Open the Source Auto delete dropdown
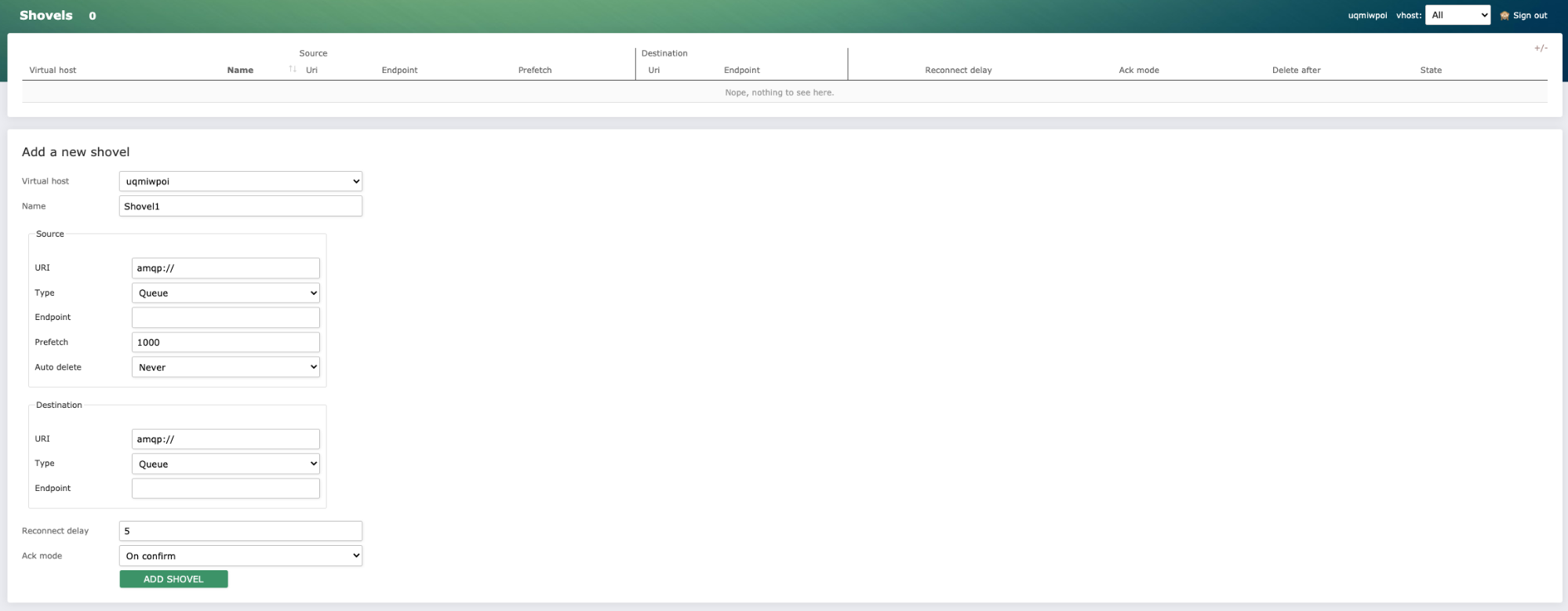 [x=226, y=367]
